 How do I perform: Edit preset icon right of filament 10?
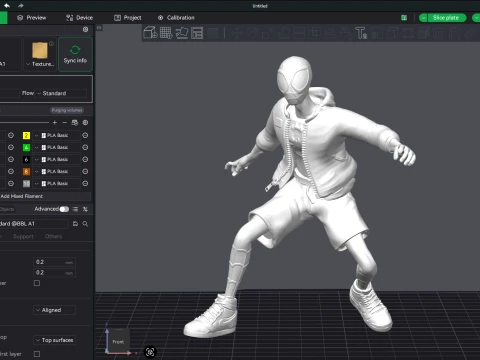point(85,183)
